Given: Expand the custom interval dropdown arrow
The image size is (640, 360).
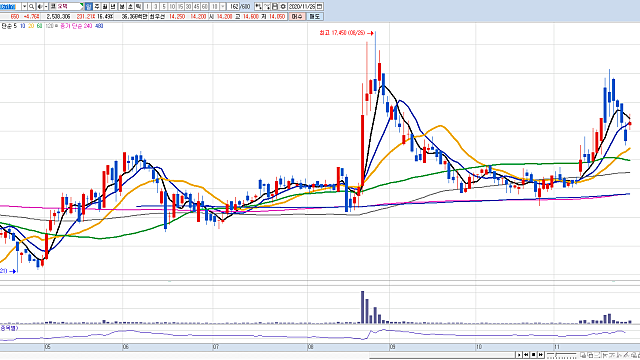Looking at the screenshot, I should click(x=222, y=7).
